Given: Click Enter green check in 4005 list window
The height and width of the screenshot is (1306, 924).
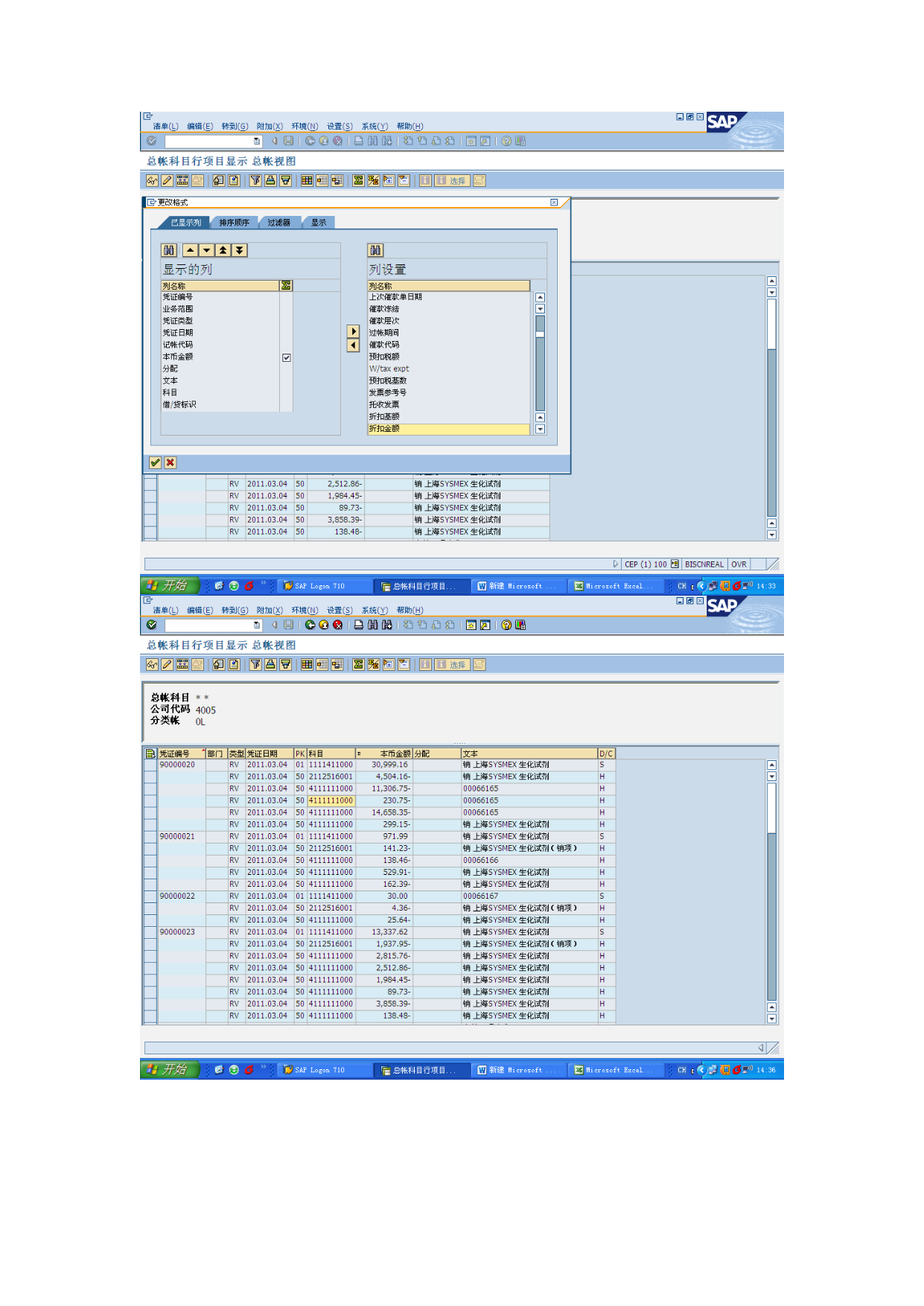Looking at the screenshot, I should [152, 625].
